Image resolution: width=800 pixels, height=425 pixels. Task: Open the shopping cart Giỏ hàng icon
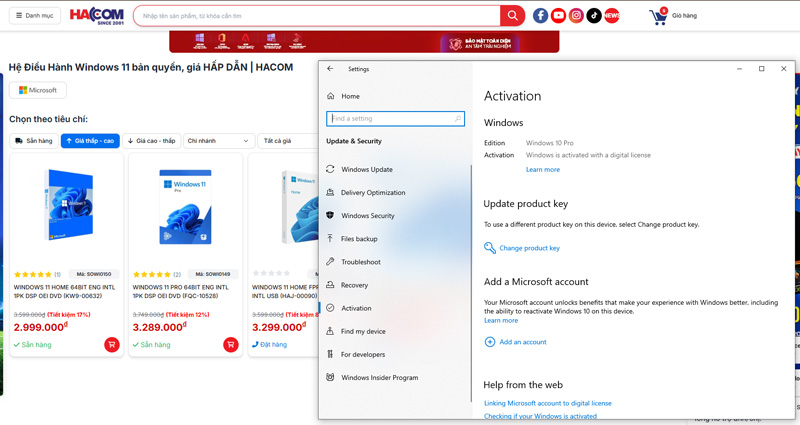coord(658,16)
